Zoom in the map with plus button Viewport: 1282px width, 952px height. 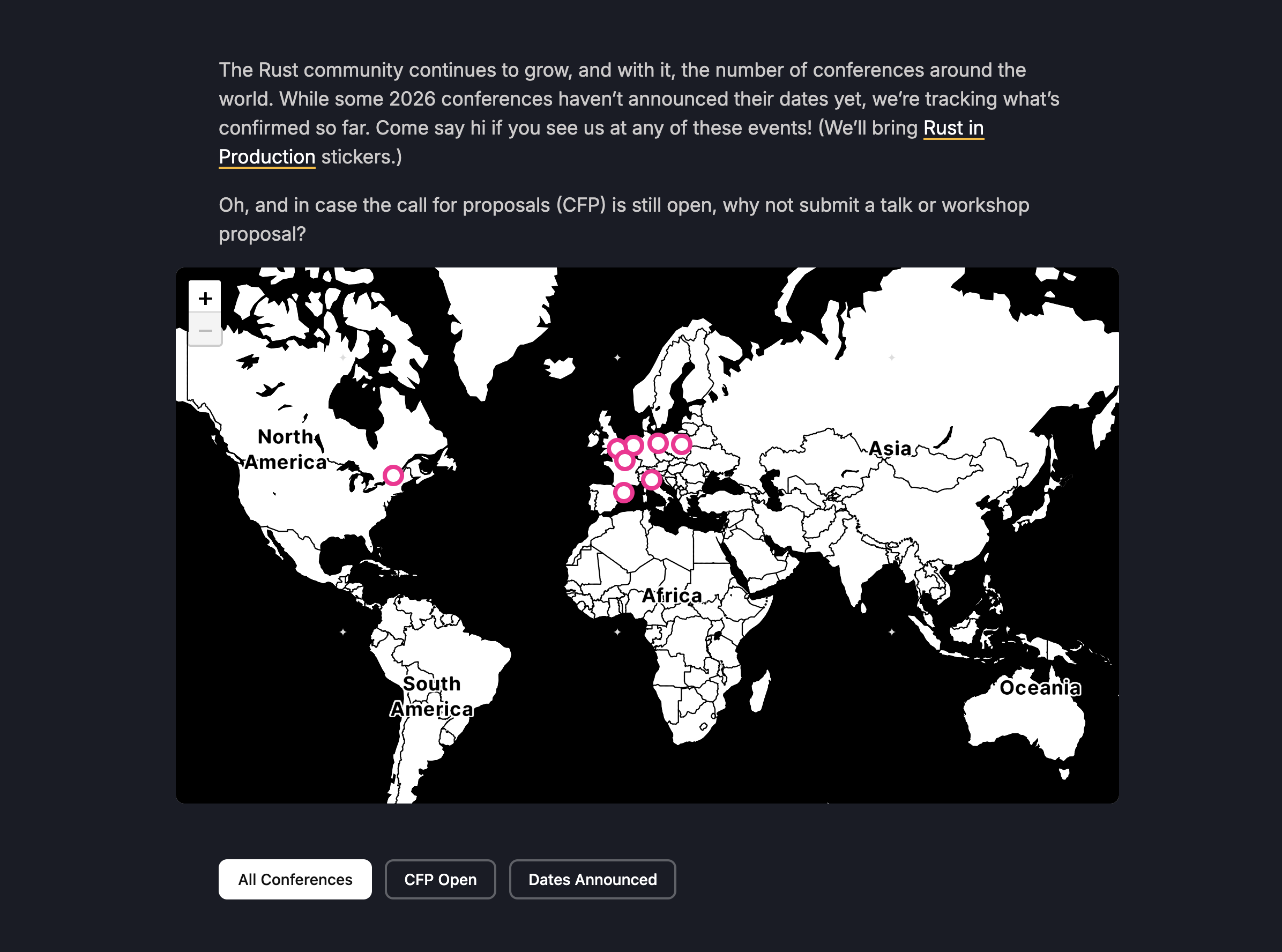pos(205,298)
